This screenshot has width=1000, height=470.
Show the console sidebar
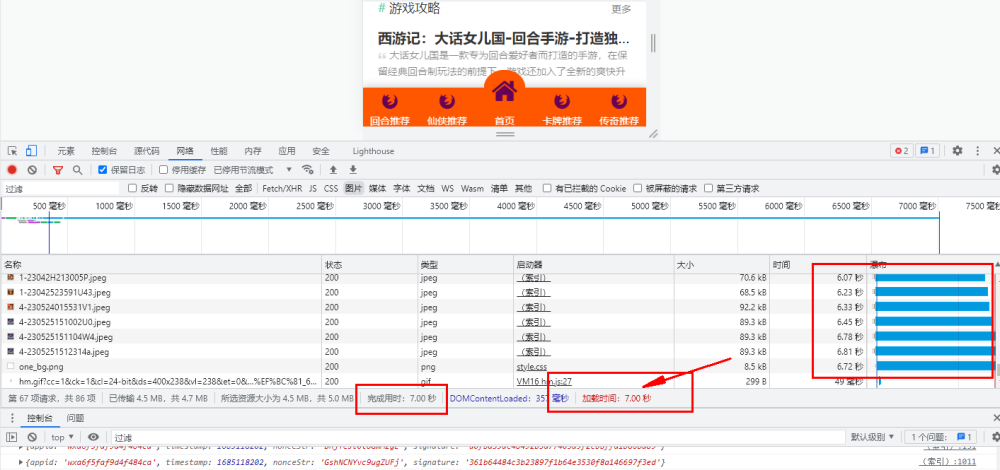point(11,437)
